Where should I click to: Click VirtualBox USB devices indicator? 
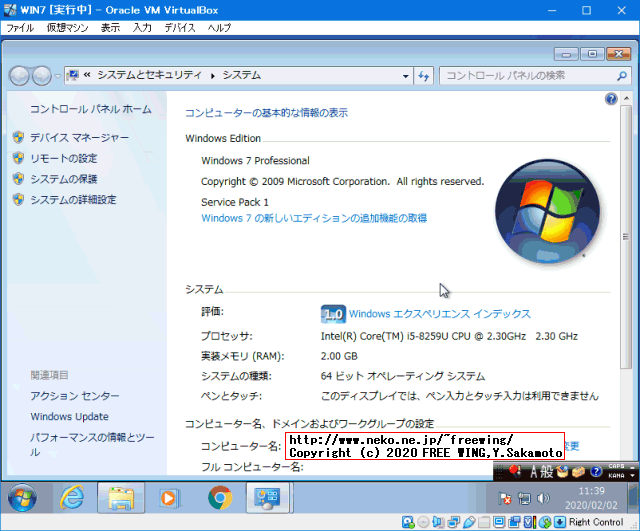pos(469,522)
